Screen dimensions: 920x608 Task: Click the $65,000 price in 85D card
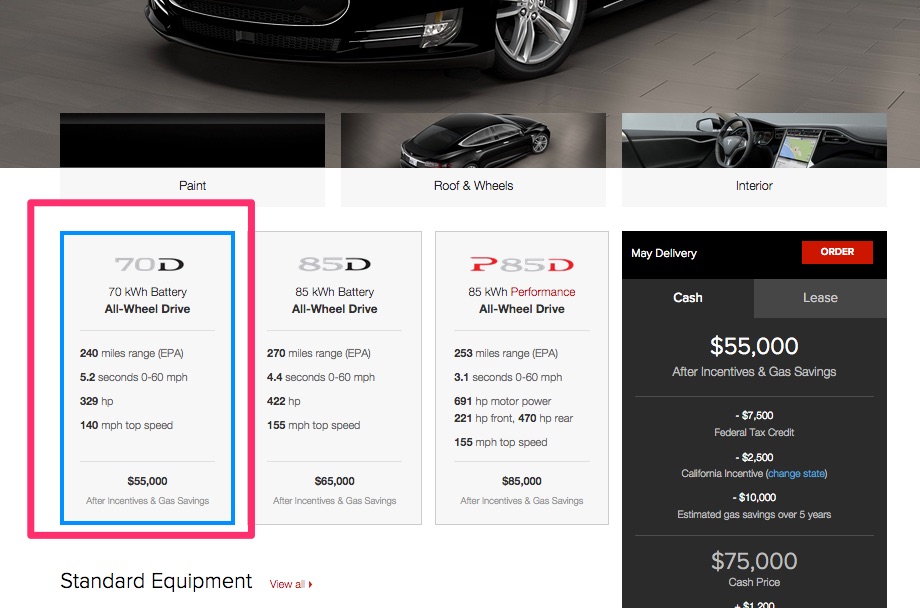[x=334, y=481]
